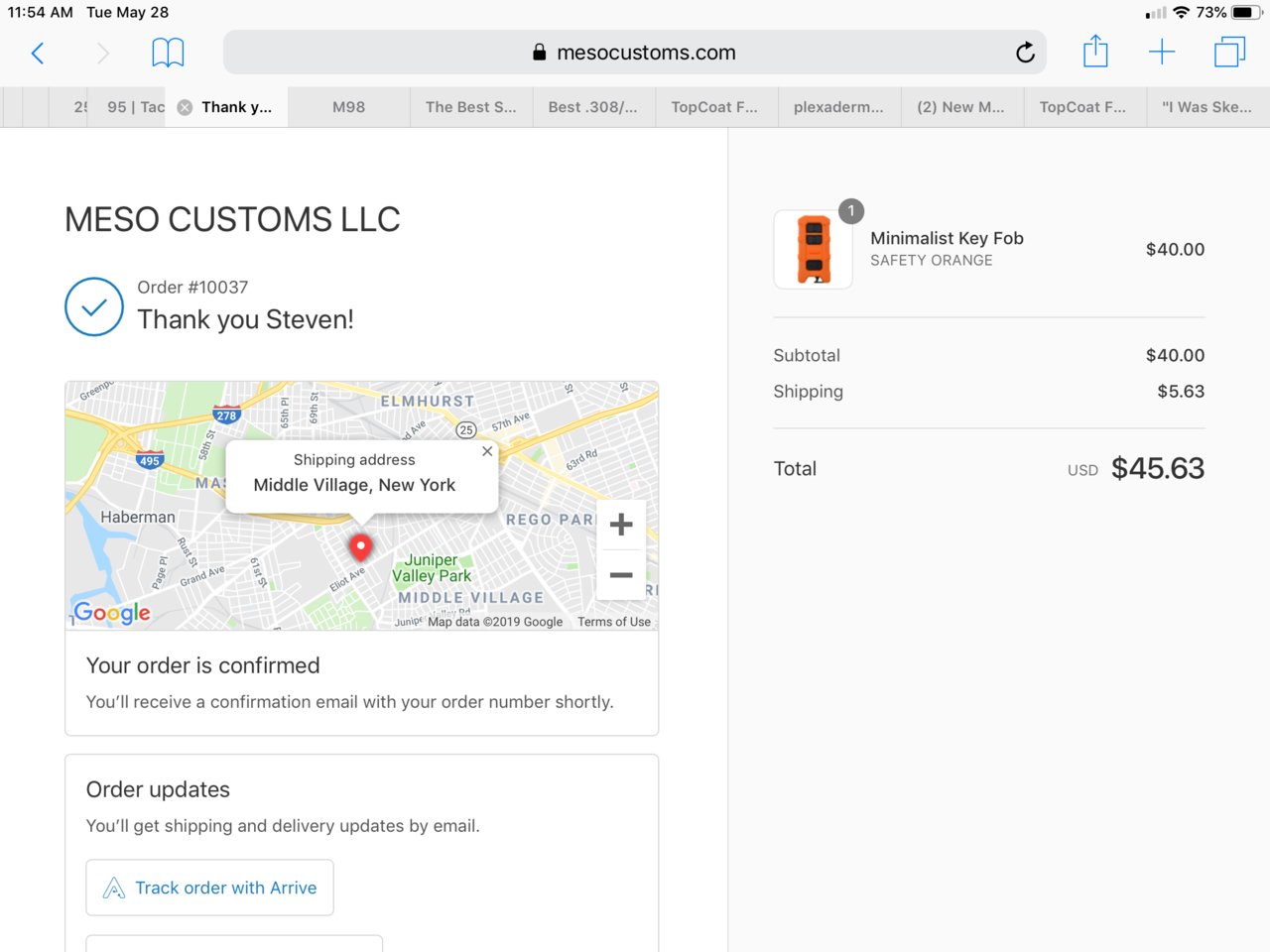Click the MESO CUSTOMS LLC store name
Screen dimensions: 1270x952
232,219
